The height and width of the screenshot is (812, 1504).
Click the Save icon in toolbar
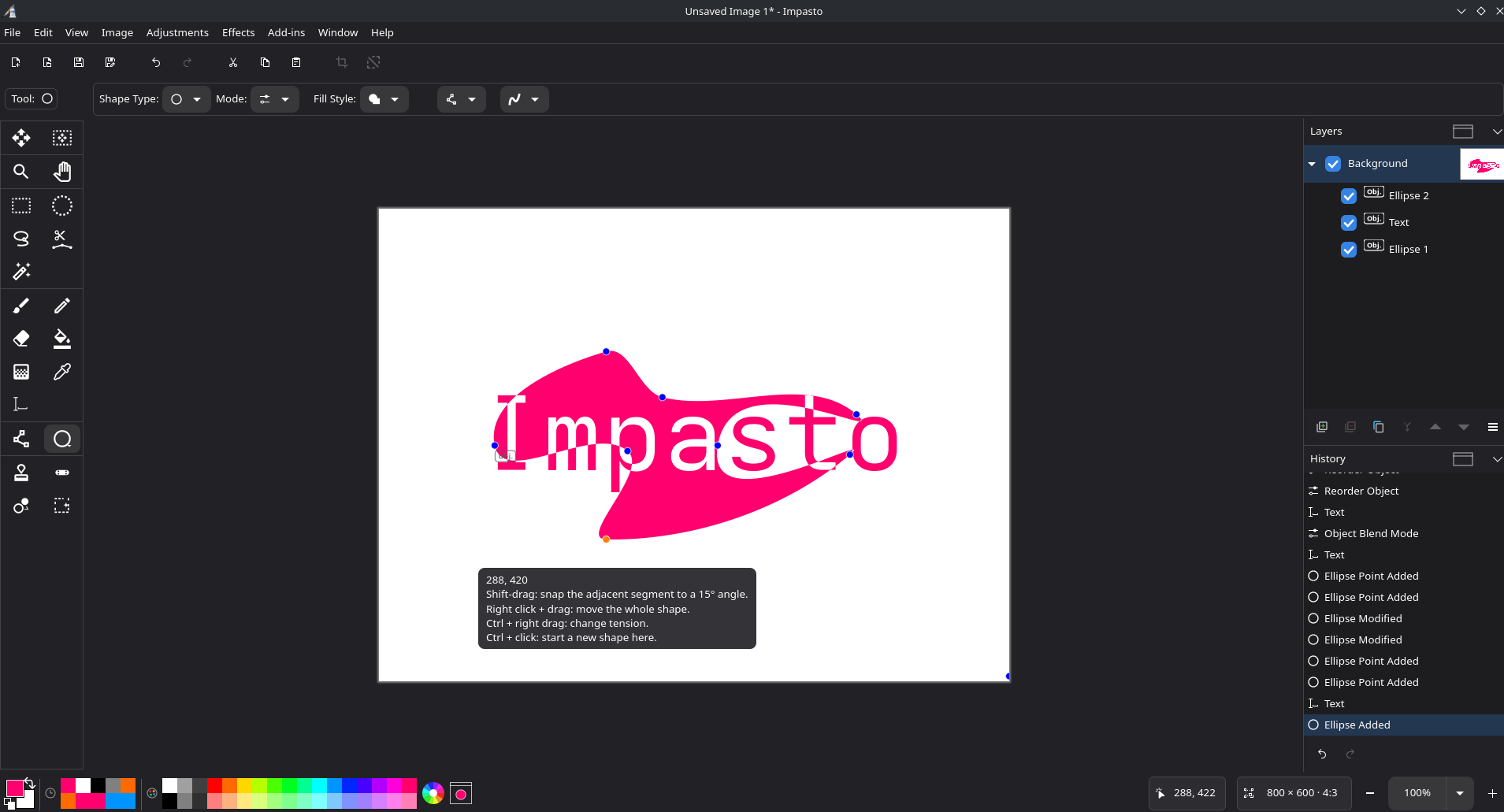(79, 62)
